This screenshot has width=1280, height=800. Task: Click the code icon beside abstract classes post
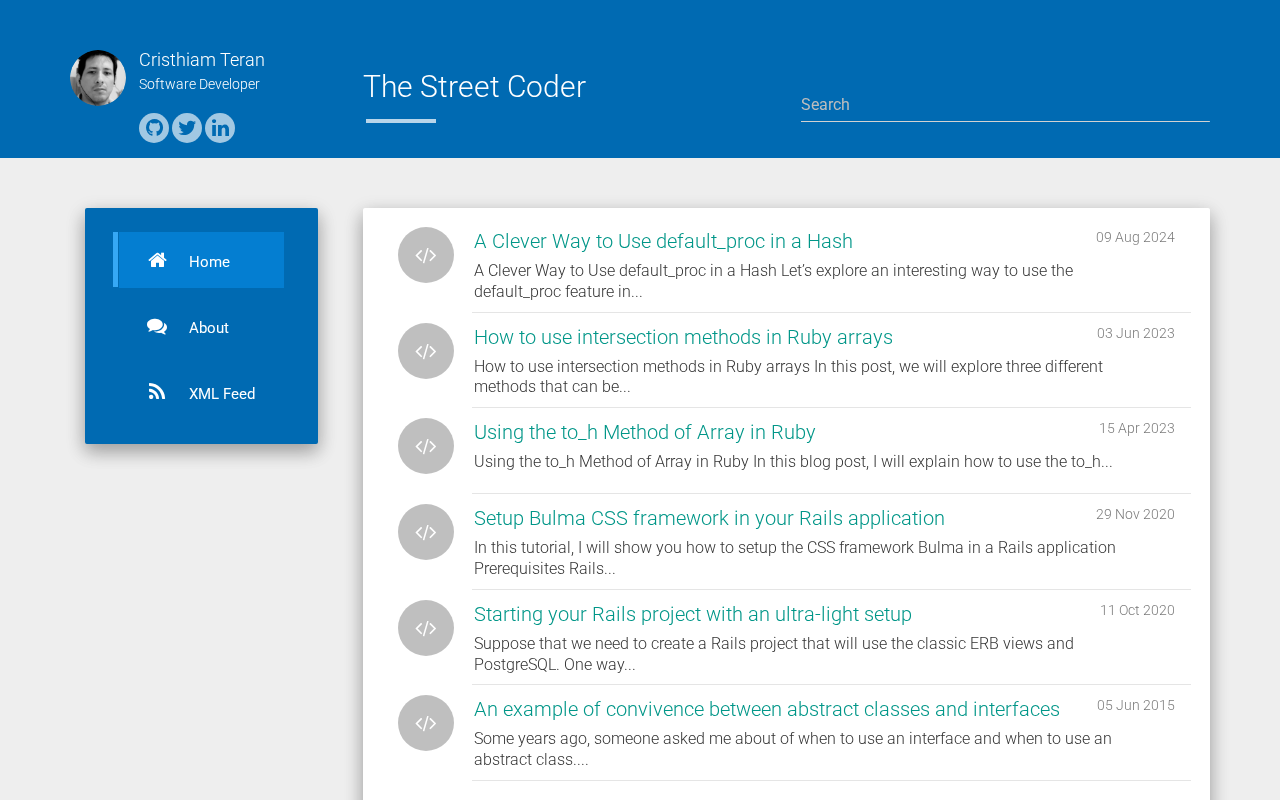pyautogui.click(x=426, y=723)
